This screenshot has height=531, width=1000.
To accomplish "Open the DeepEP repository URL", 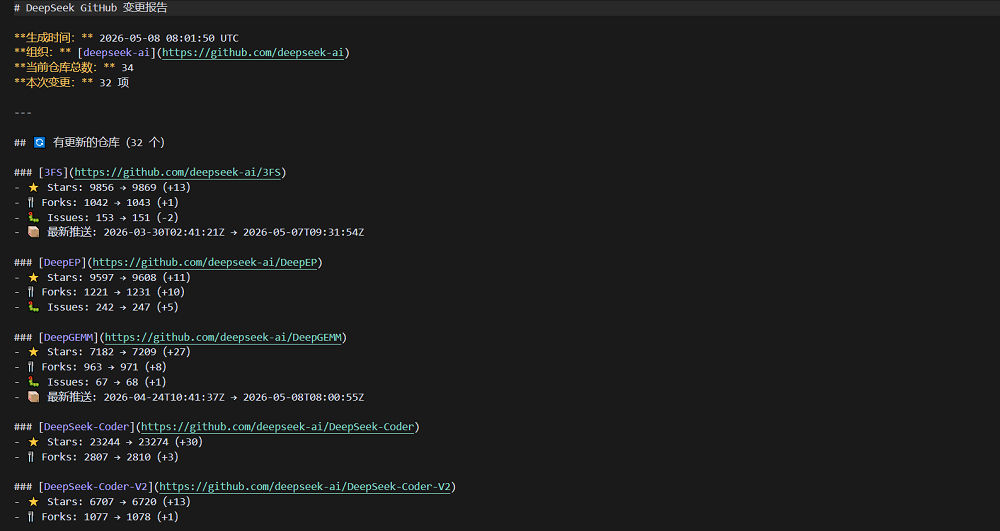I will click(205, 262).
